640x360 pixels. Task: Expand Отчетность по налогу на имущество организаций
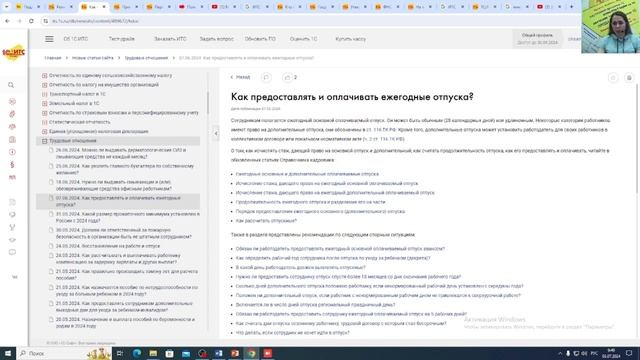[x=44, y=85]
